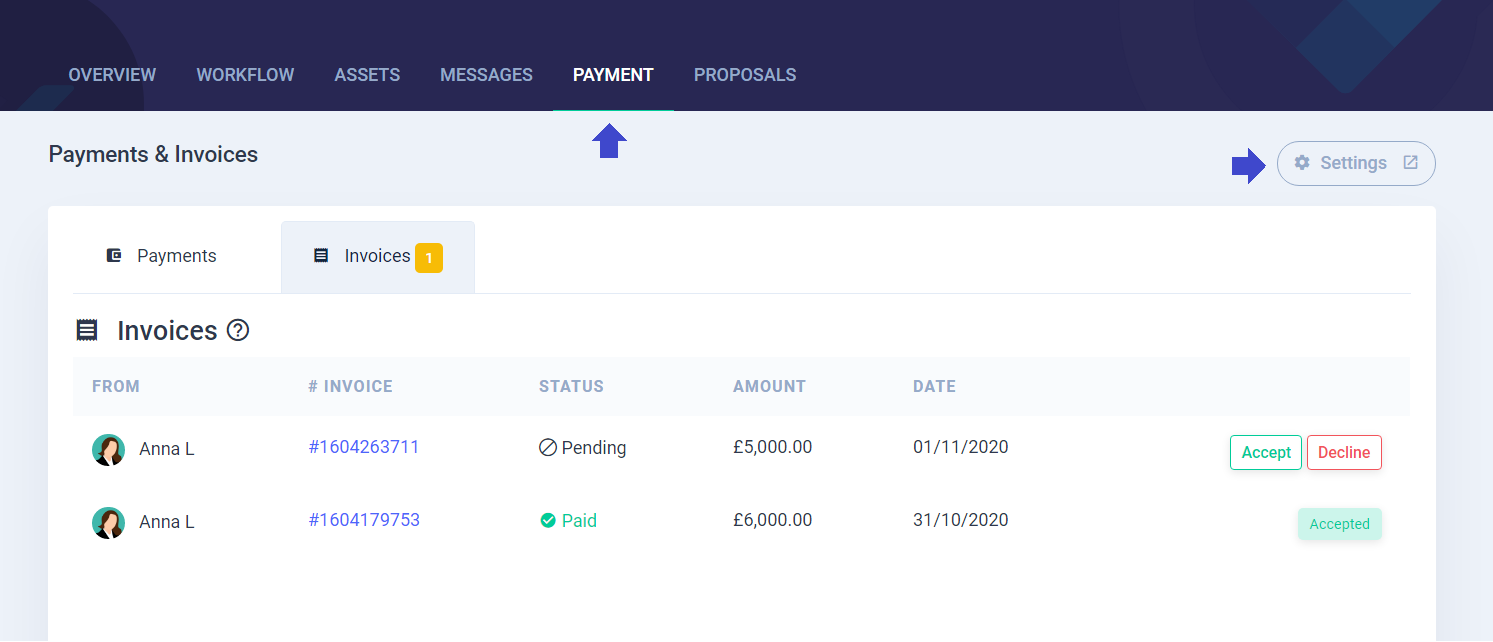Open the Workflow tab
Screen dimensions: 1493x642
(245, 75)
